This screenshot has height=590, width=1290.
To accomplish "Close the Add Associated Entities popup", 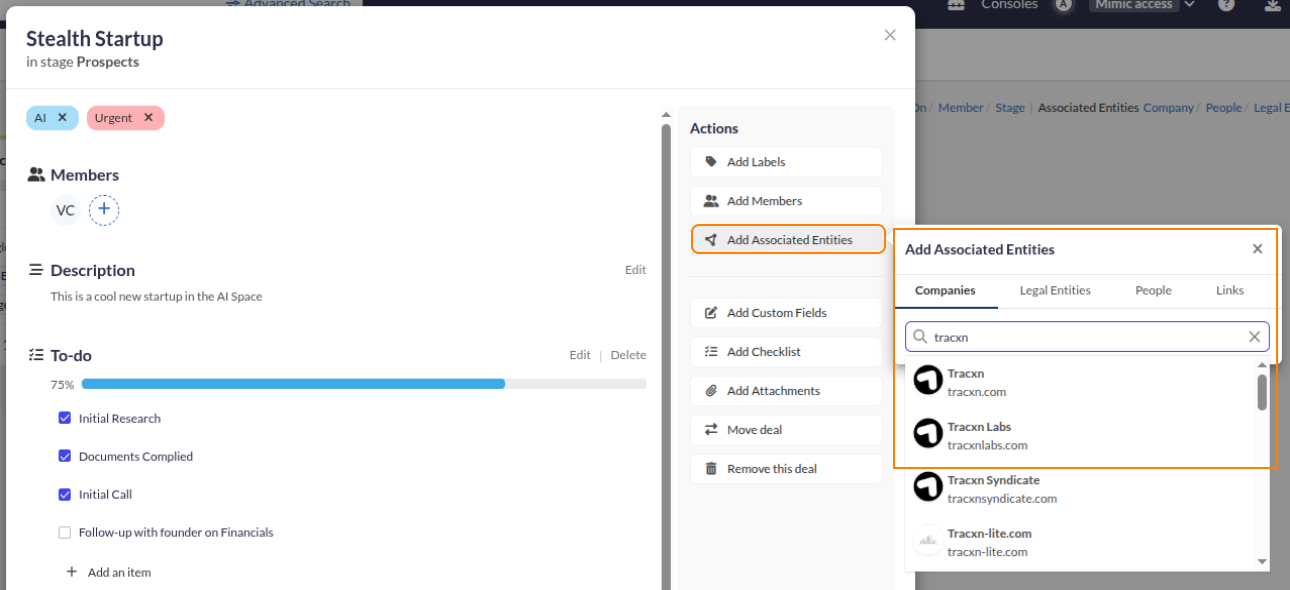I will pyautogui.click(x=1257, y=249).
